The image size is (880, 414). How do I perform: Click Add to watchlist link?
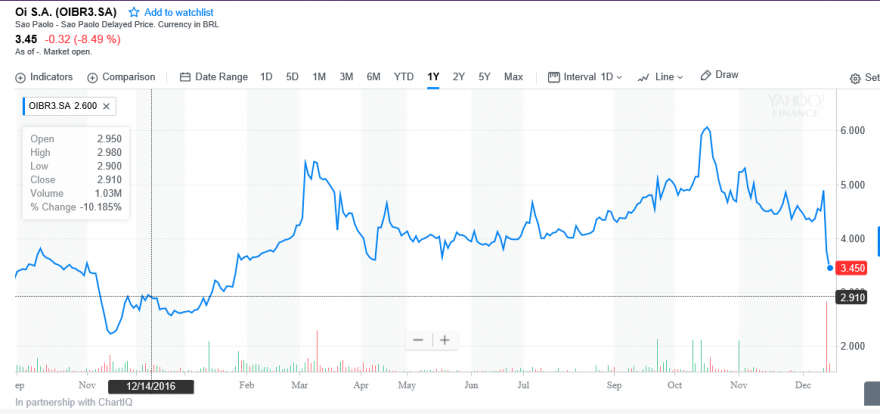pos(178,12)
